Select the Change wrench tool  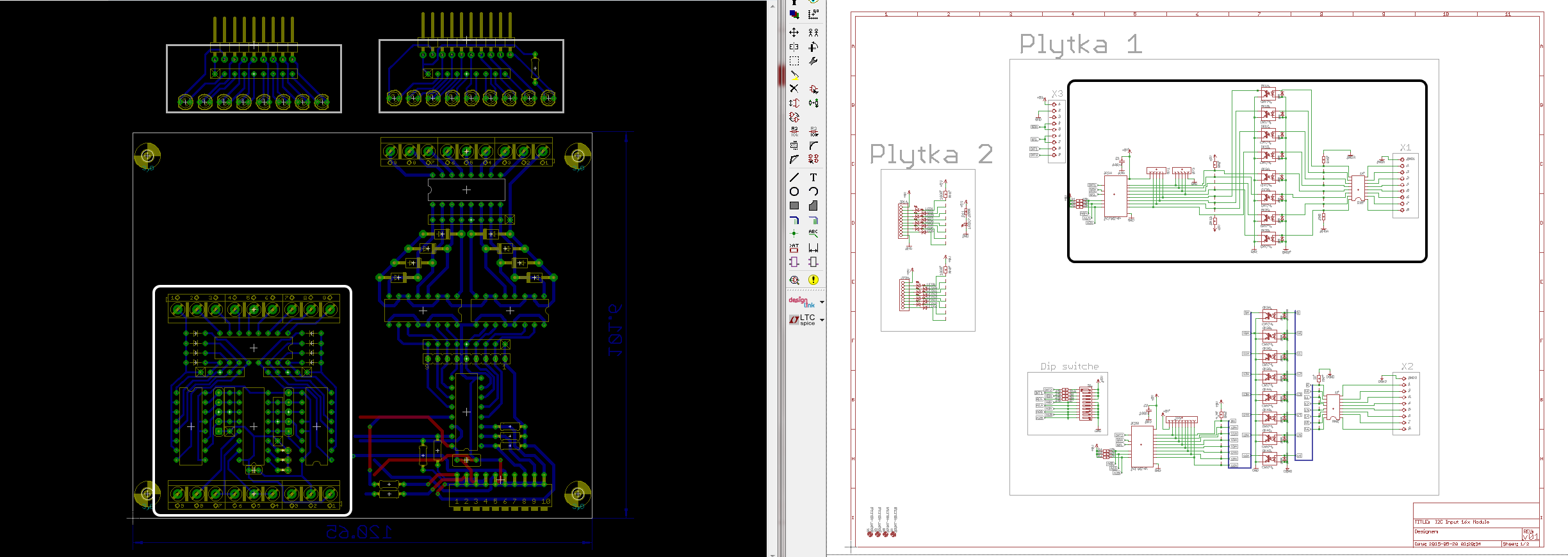point(813,61)
